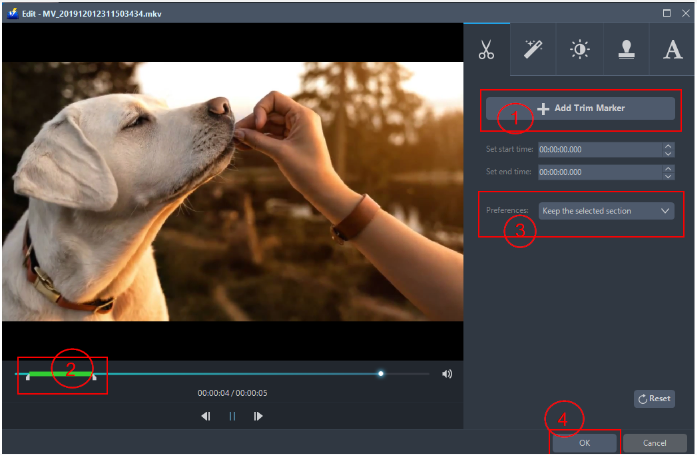This screenshot has width=697, height=455.
Task: Open the brightness adjustment tab
Action: (580, 50)
